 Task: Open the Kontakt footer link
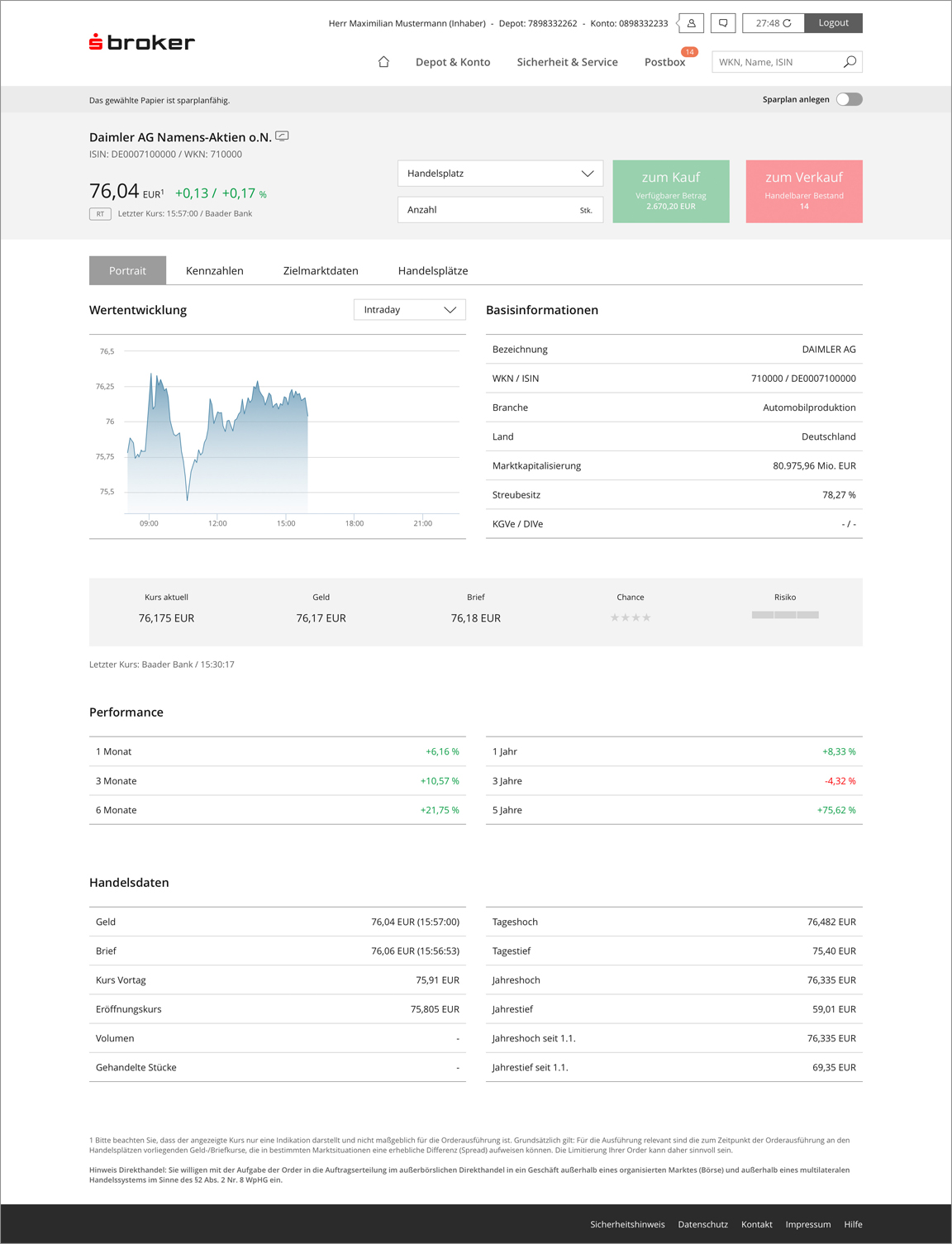point(757,1224)
